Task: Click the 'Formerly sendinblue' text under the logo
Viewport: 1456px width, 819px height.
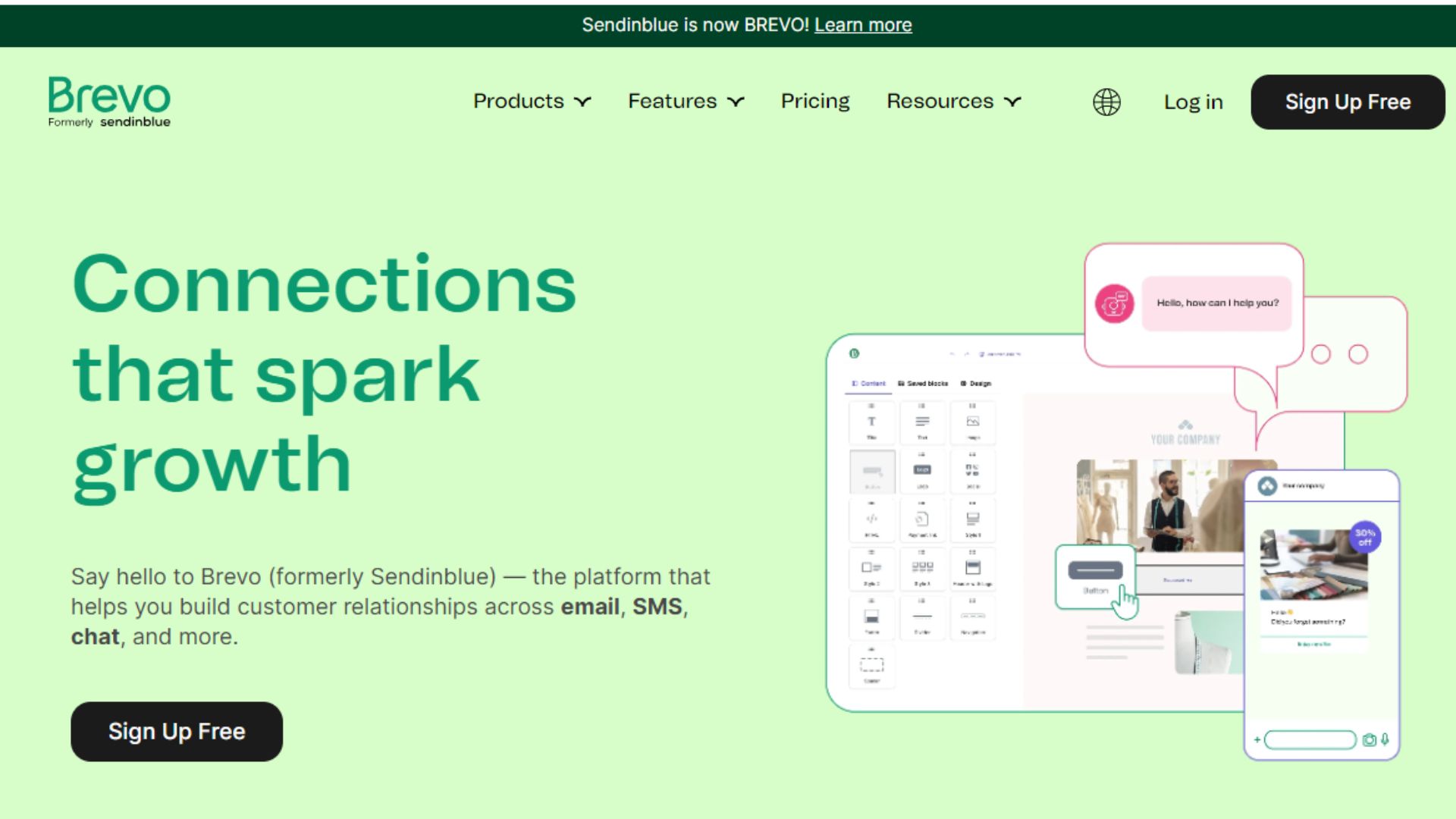Action: [x=109, y=122]
